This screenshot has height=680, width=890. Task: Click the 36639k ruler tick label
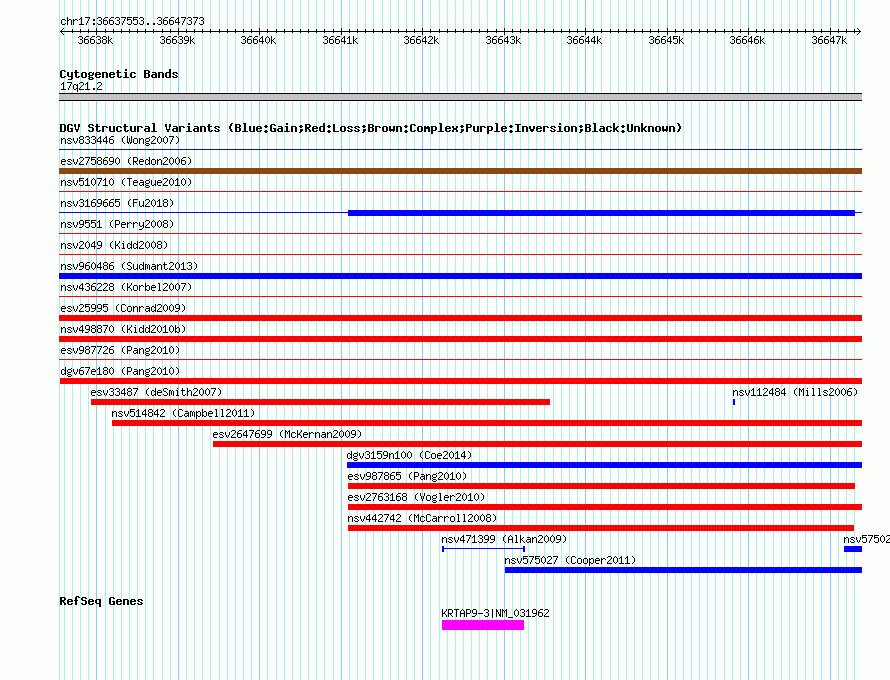[x=177, y=40]
